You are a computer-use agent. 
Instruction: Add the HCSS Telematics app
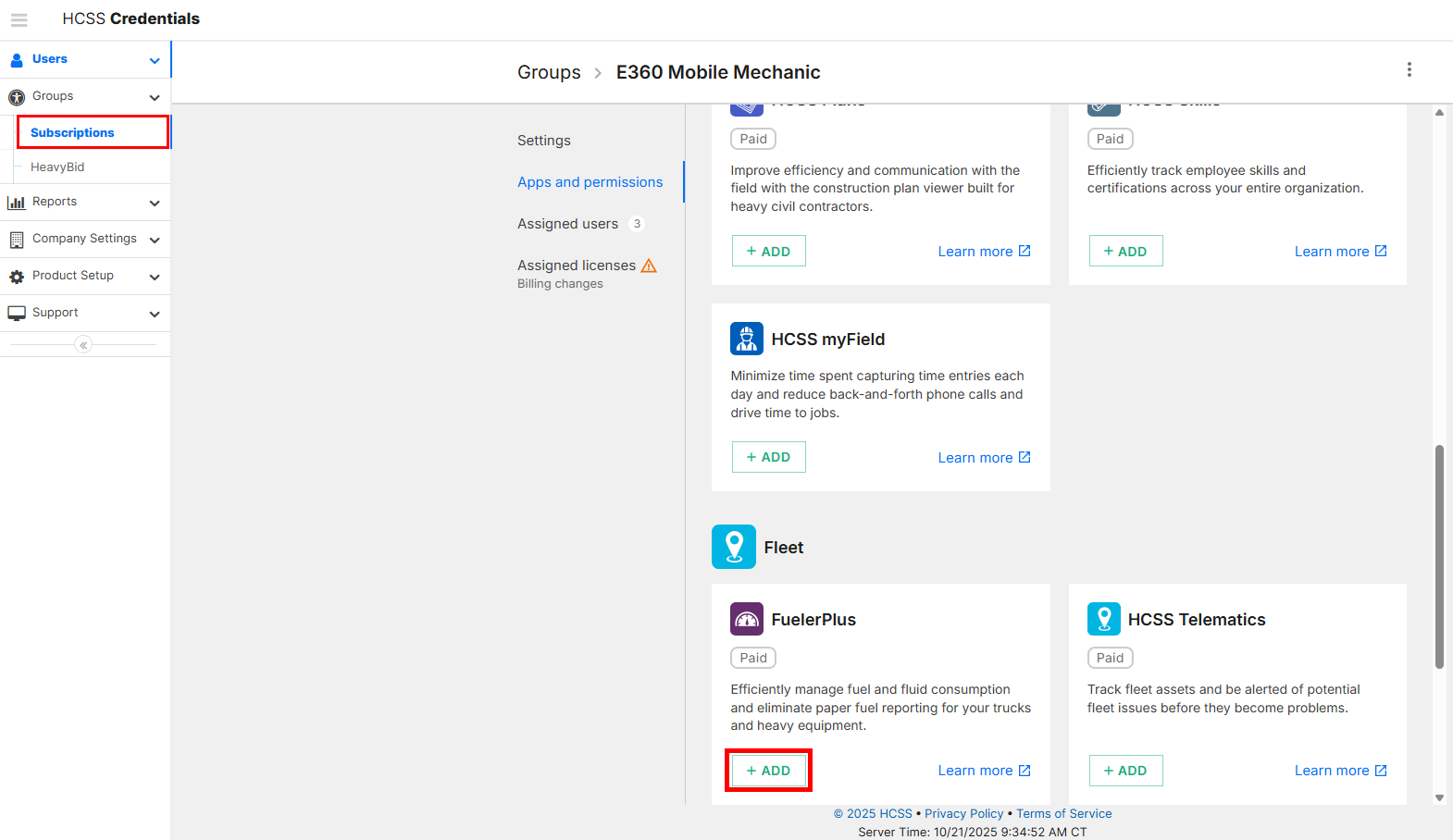[x=1125, y=770]
